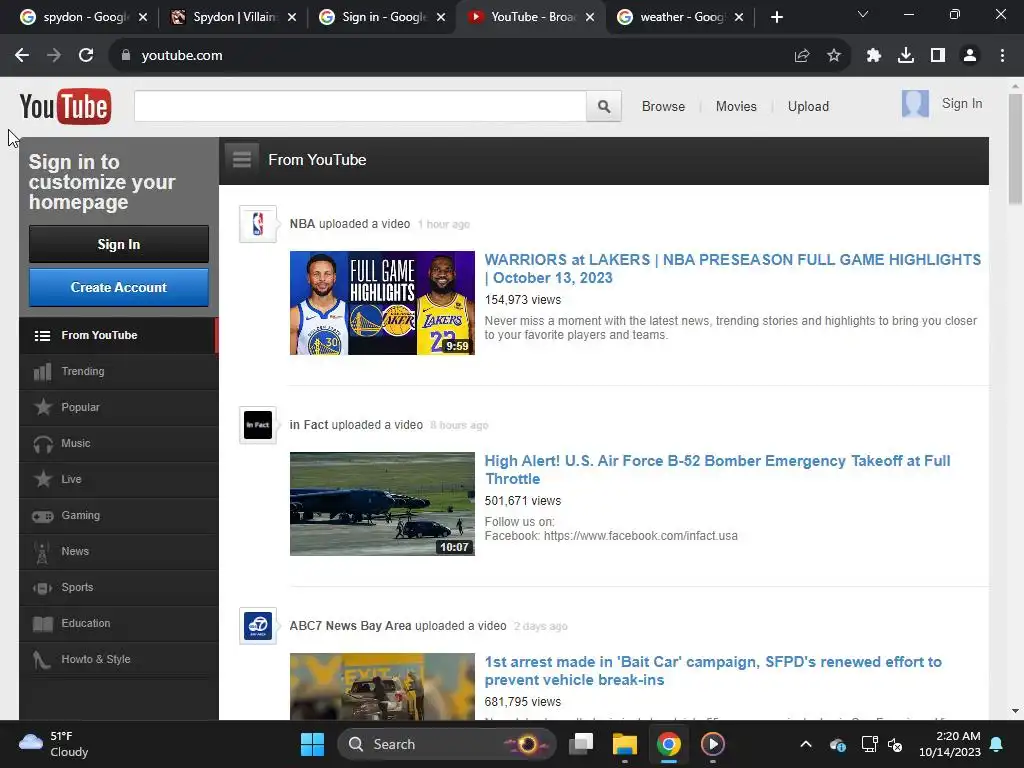
Task: Share this page with the share icon
Action: click(x=801, y=56)
